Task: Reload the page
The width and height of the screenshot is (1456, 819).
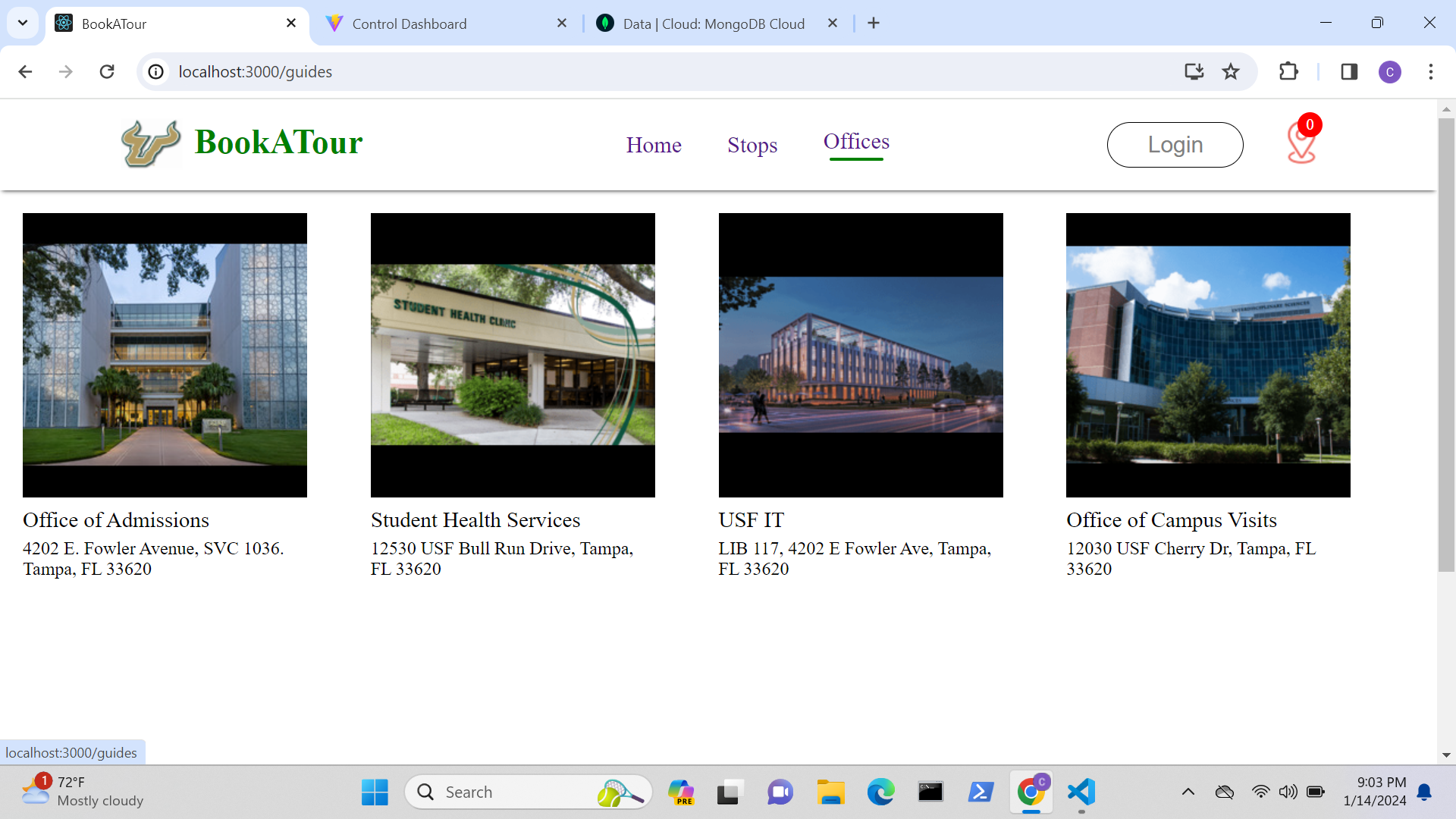Action: [x=107, y=72]
